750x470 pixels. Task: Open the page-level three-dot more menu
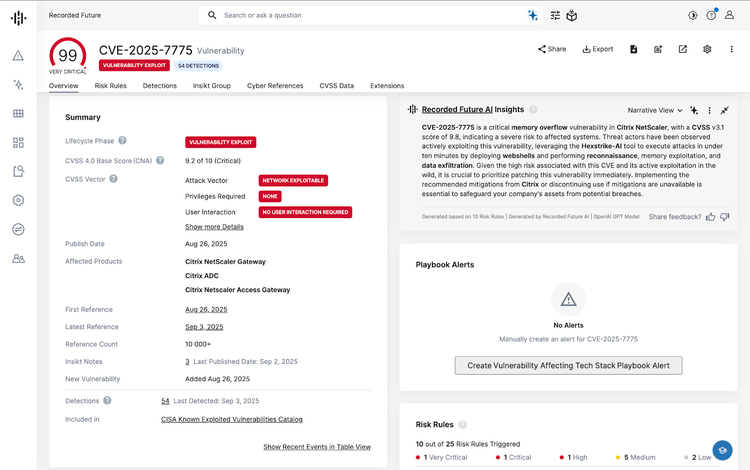[x=732, y=49]
